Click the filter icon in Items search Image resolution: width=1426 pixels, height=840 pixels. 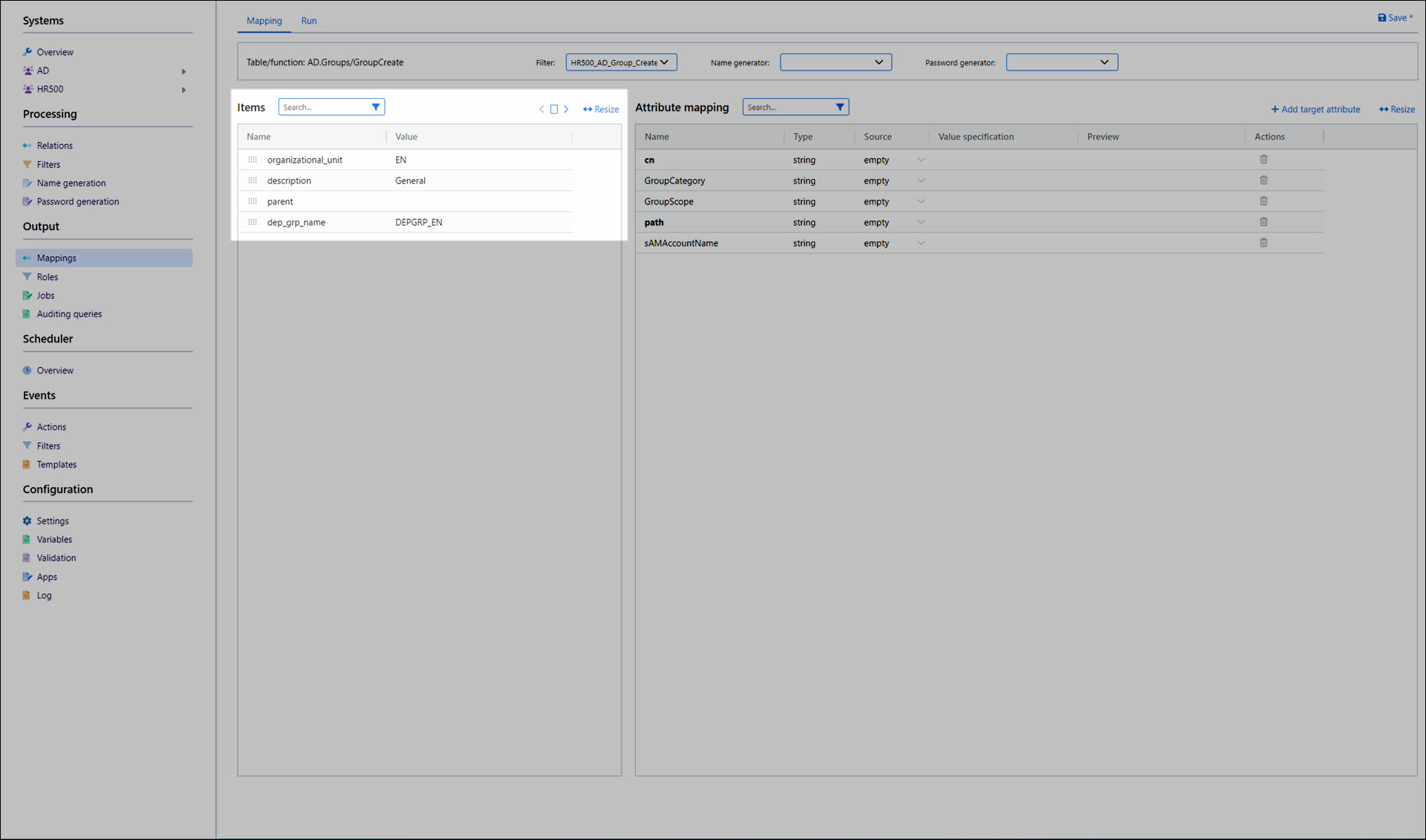pos(376,107)
